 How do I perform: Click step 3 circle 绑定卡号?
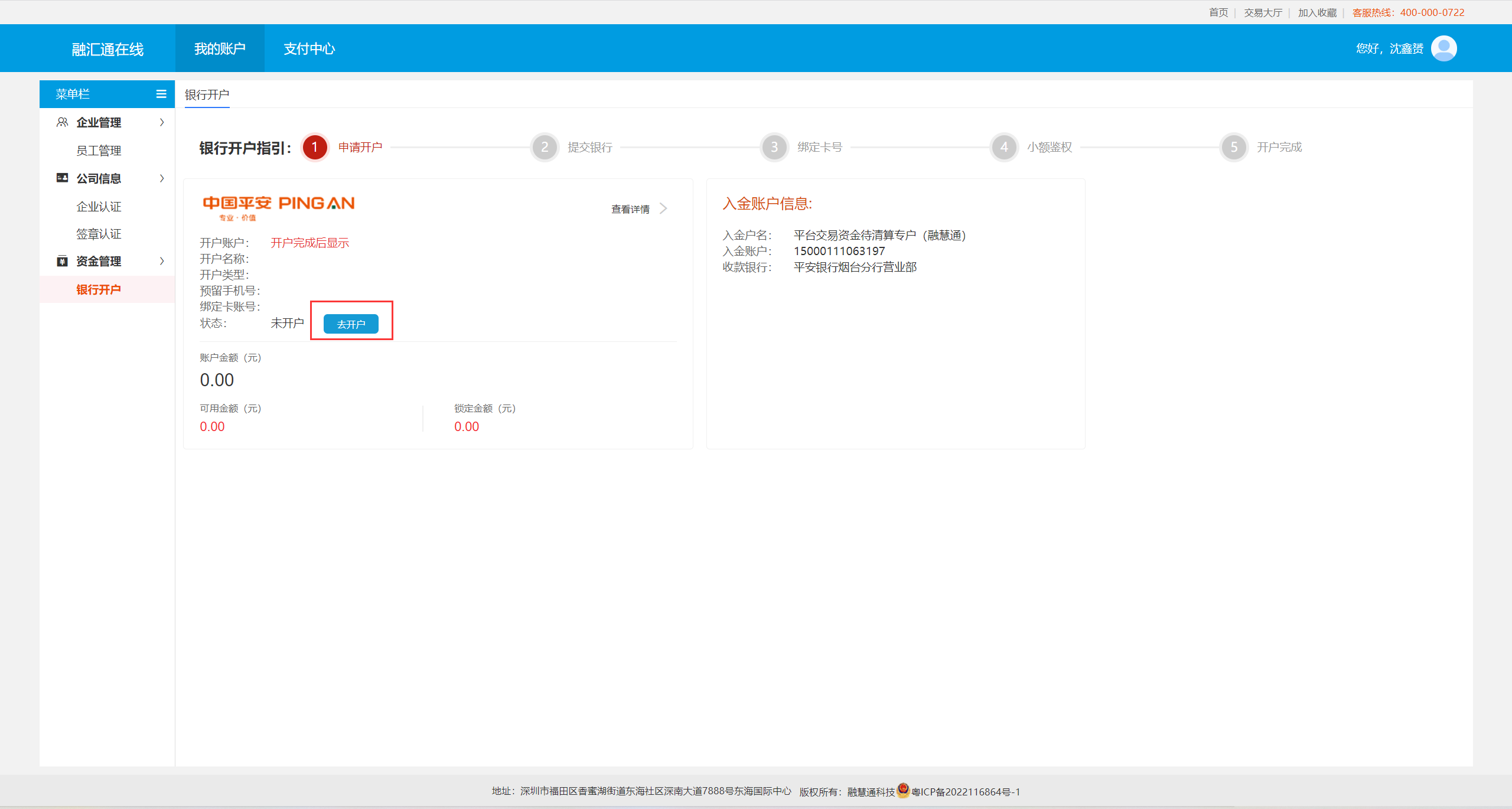pos(774,147)
